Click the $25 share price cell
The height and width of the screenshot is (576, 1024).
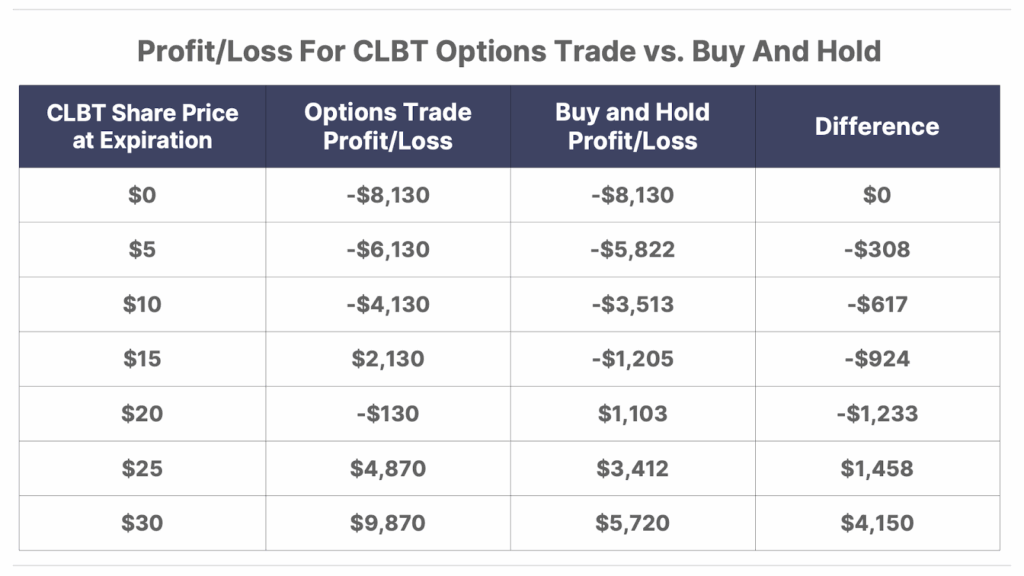pyautogui.click(x=142, y=468)
